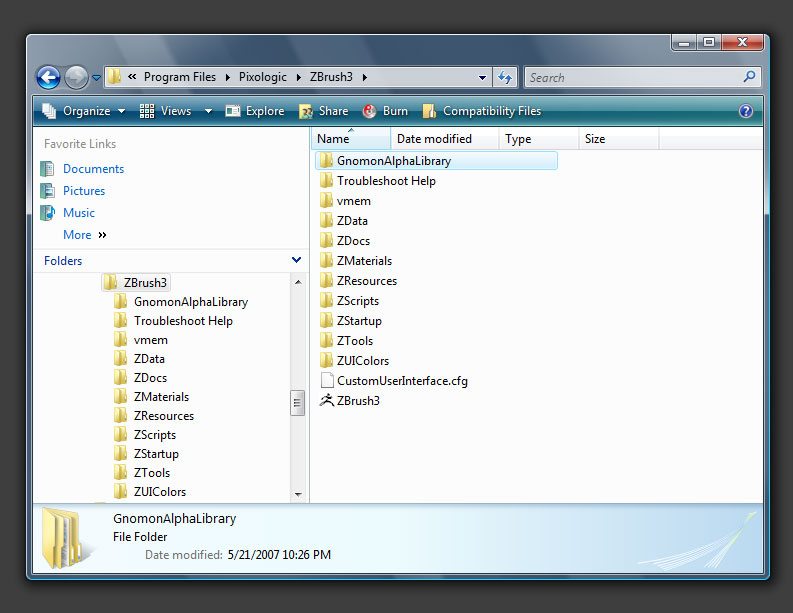The width and height of the screenshot is (793, 613).
Task: Open the ZBrush3 application file
Action: pyautogui.click(x=358, y=401)
